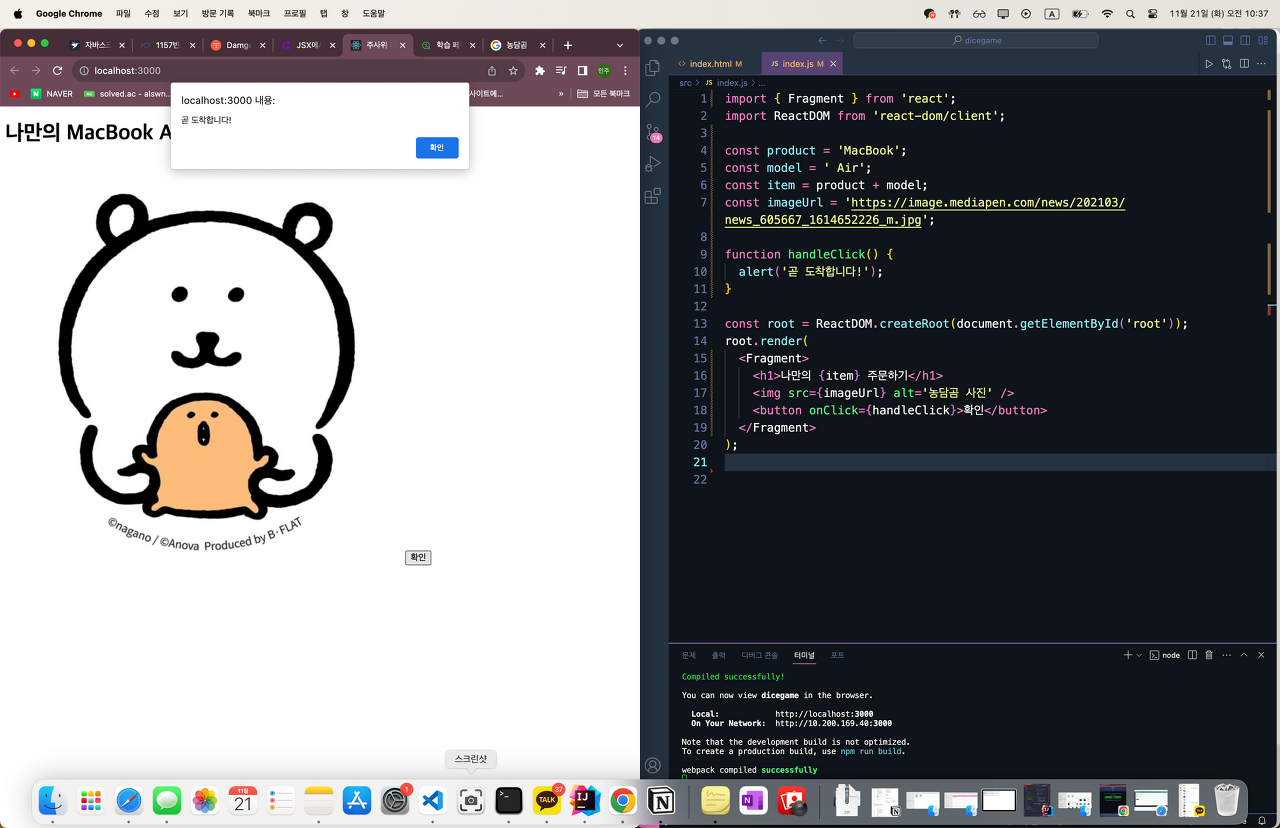Viewport: 1280px width, 828px height.
Task: Open Chrome three-dot menu
Action: [625, 71]
